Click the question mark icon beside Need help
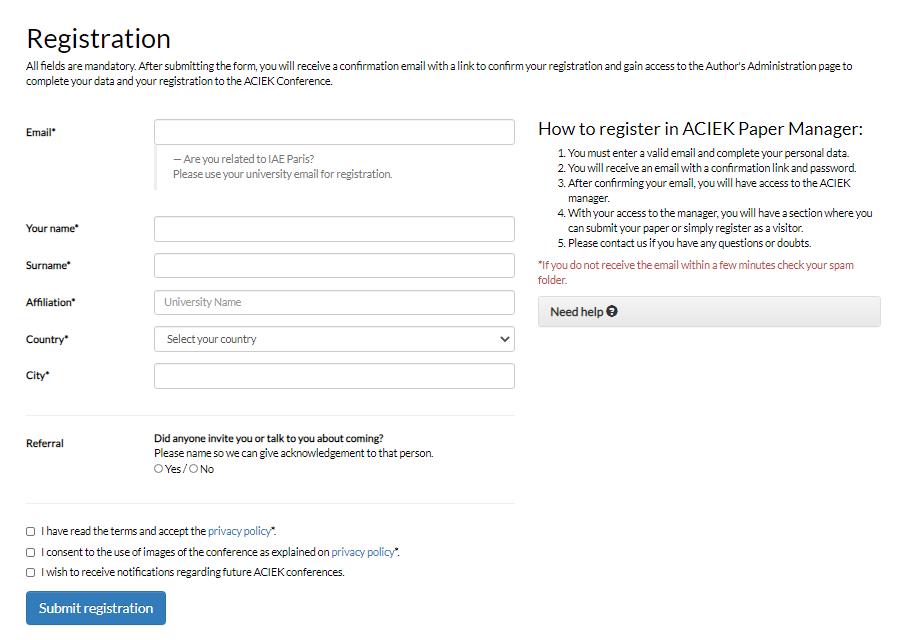 (x=612, y=312)
